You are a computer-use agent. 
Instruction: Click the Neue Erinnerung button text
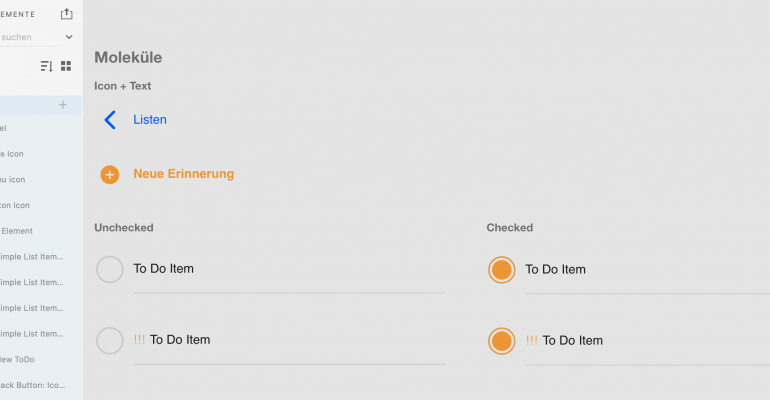(x=184, y=174)
